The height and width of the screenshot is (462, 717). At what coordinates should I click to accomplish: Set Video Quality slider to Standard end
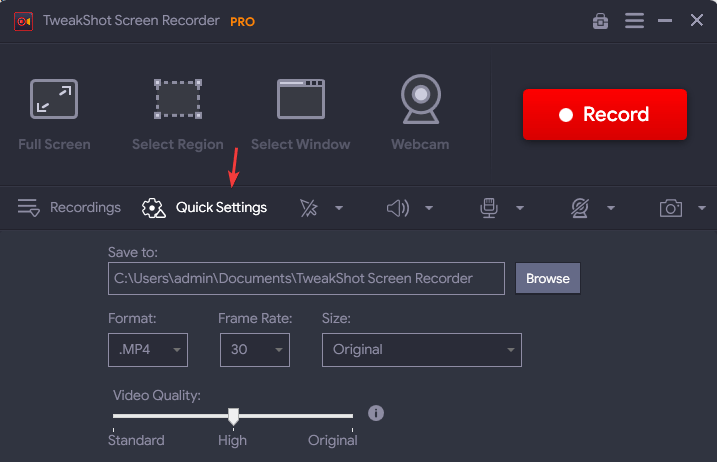114,416
